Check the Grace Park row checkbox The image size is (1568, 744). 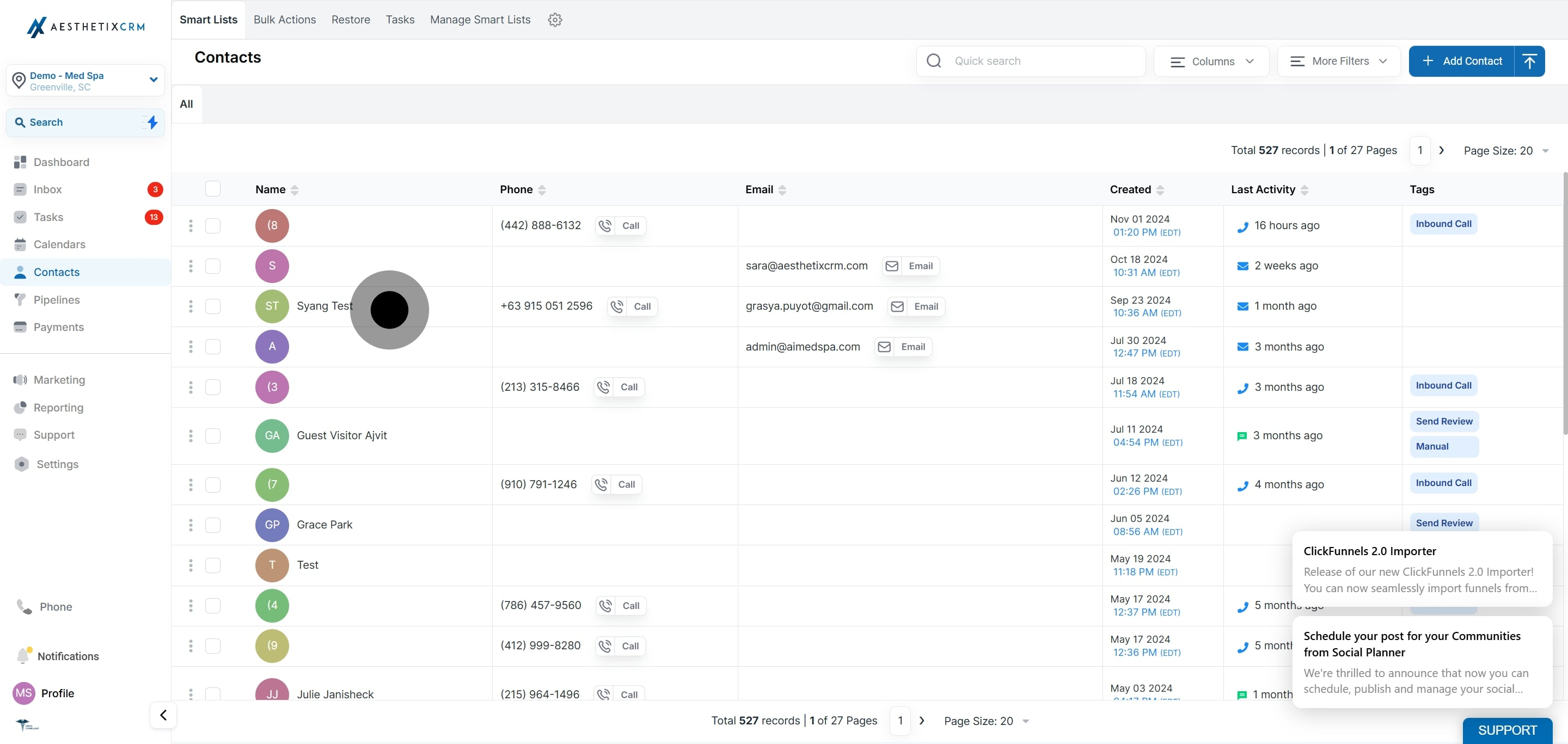coord(212,524)
